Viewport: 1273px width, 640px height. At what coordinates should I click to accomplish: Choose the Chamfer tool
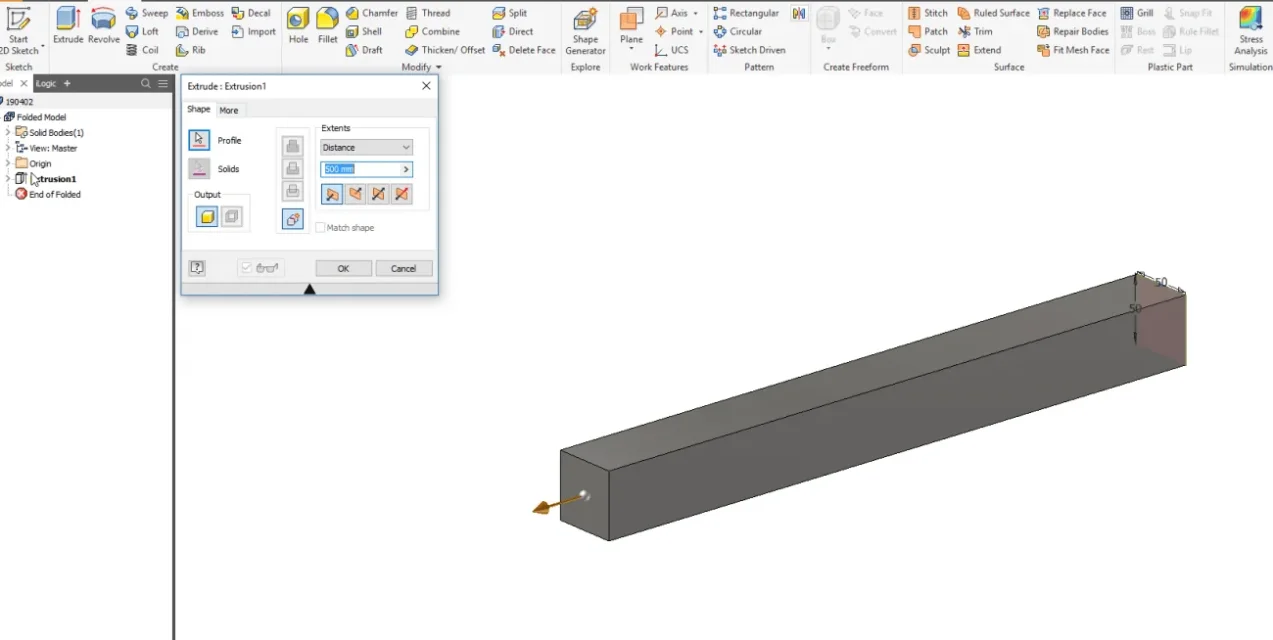point(372,13)
